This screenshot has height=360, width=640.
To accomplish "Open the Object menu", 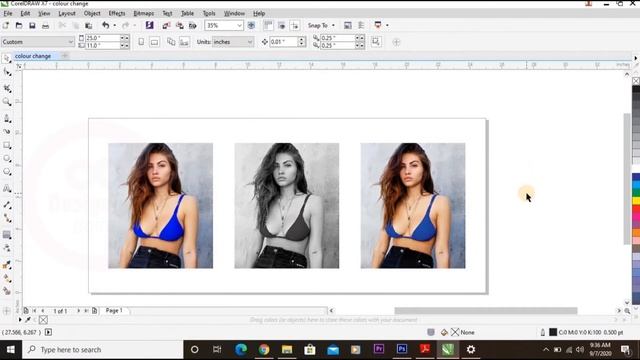I will tap(92, 13).
